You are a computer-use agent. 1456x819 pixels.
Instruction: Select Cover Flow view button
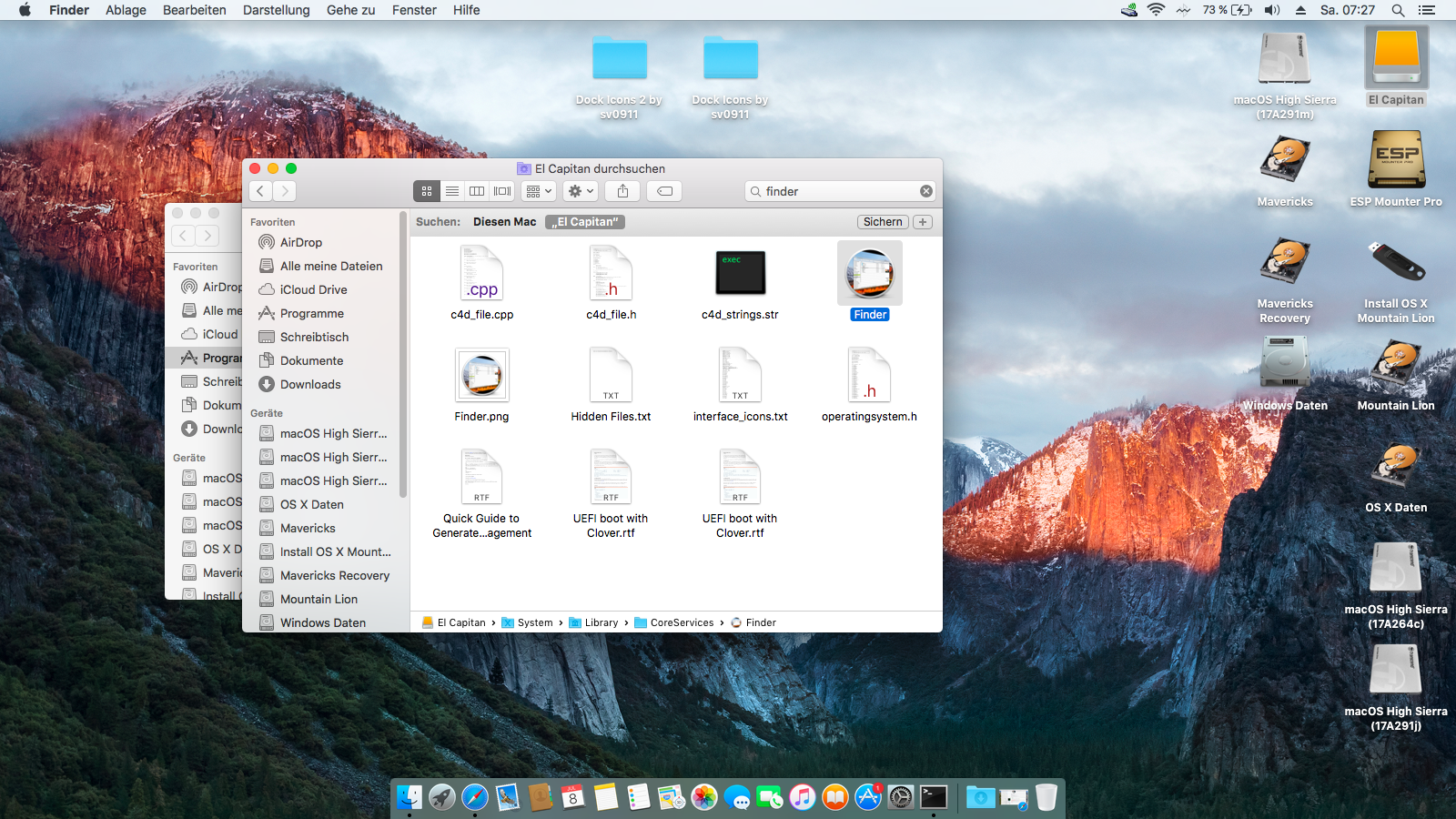pyautogui.click(x=502, y=191)
